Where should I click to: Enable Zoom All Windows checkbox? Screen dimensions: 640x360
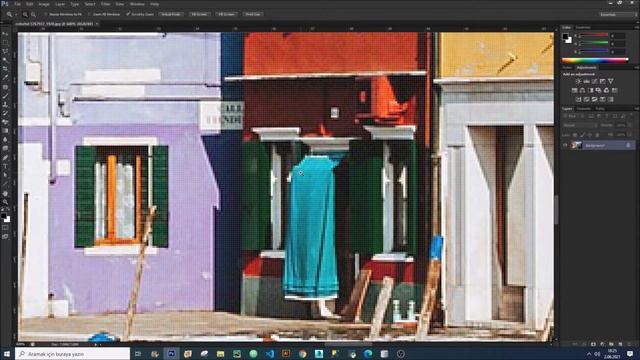89,15
